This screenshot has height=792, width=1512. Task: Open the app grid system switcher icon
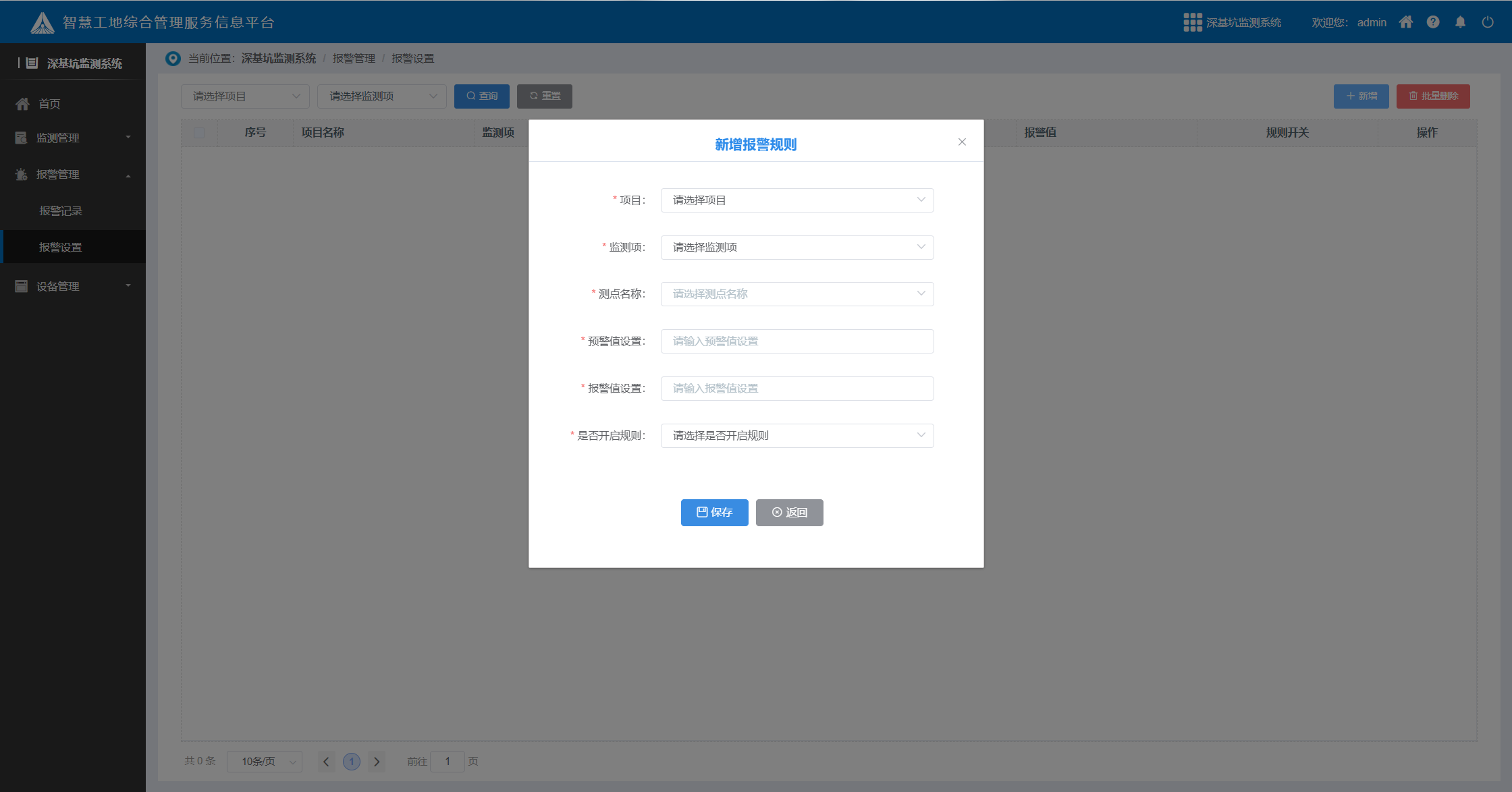click(x=1192, y=22)
